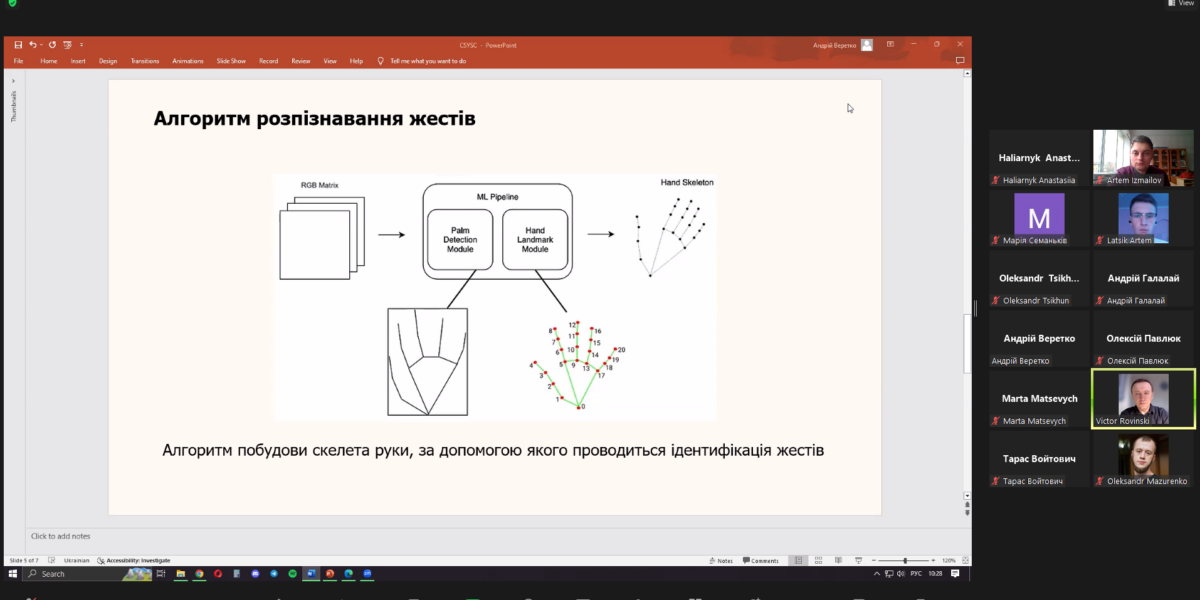Viewport: 1200px width, 600px height.
Task: Start presentation from beginning via toolbar icon
Action: pos(68,45)
